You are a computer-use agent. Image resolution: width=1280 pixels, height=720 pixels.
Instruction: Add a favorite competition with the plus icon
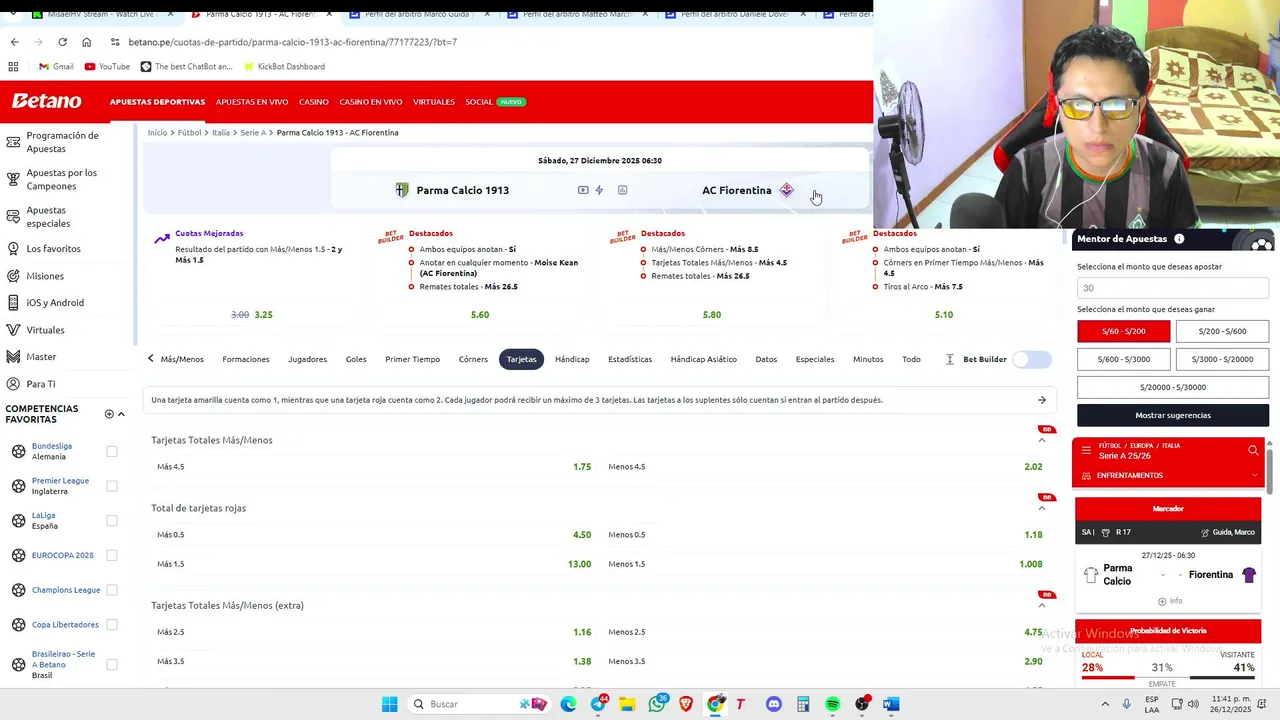pos(109,414)
